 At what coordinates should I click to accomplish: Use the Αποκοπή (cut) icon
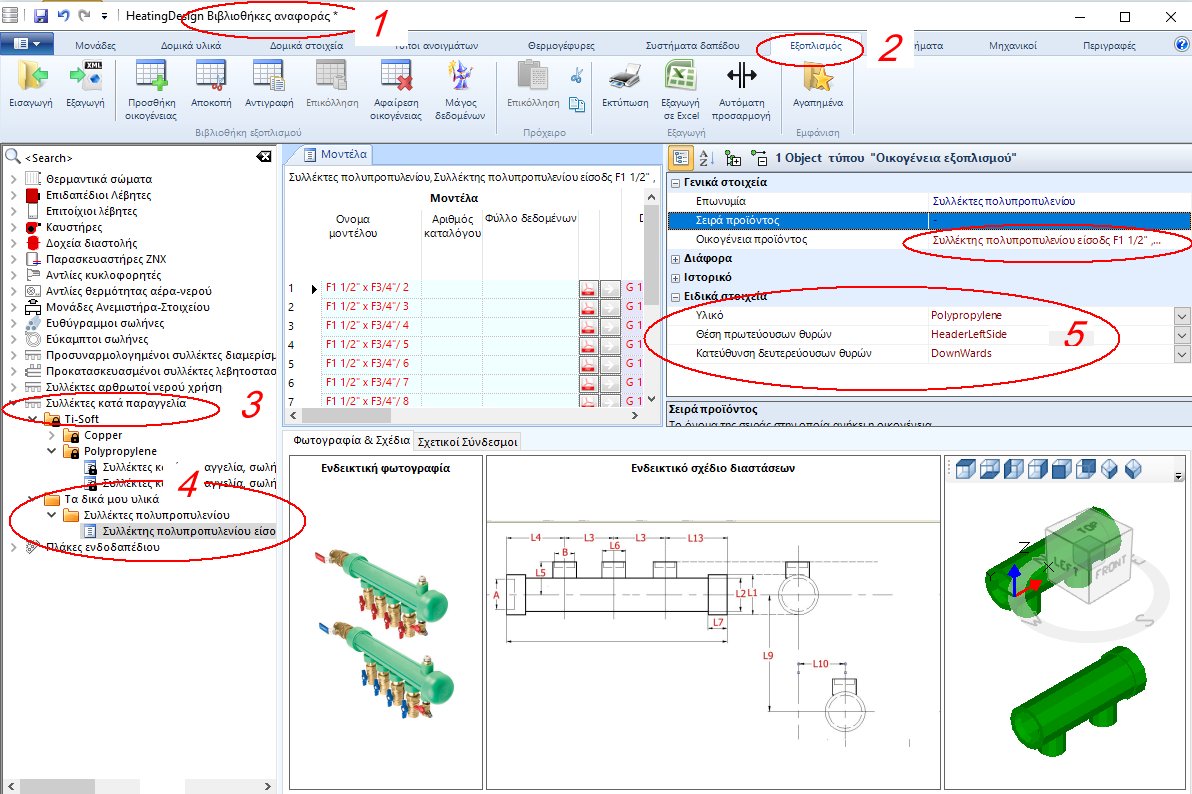[x=212, y=88]
